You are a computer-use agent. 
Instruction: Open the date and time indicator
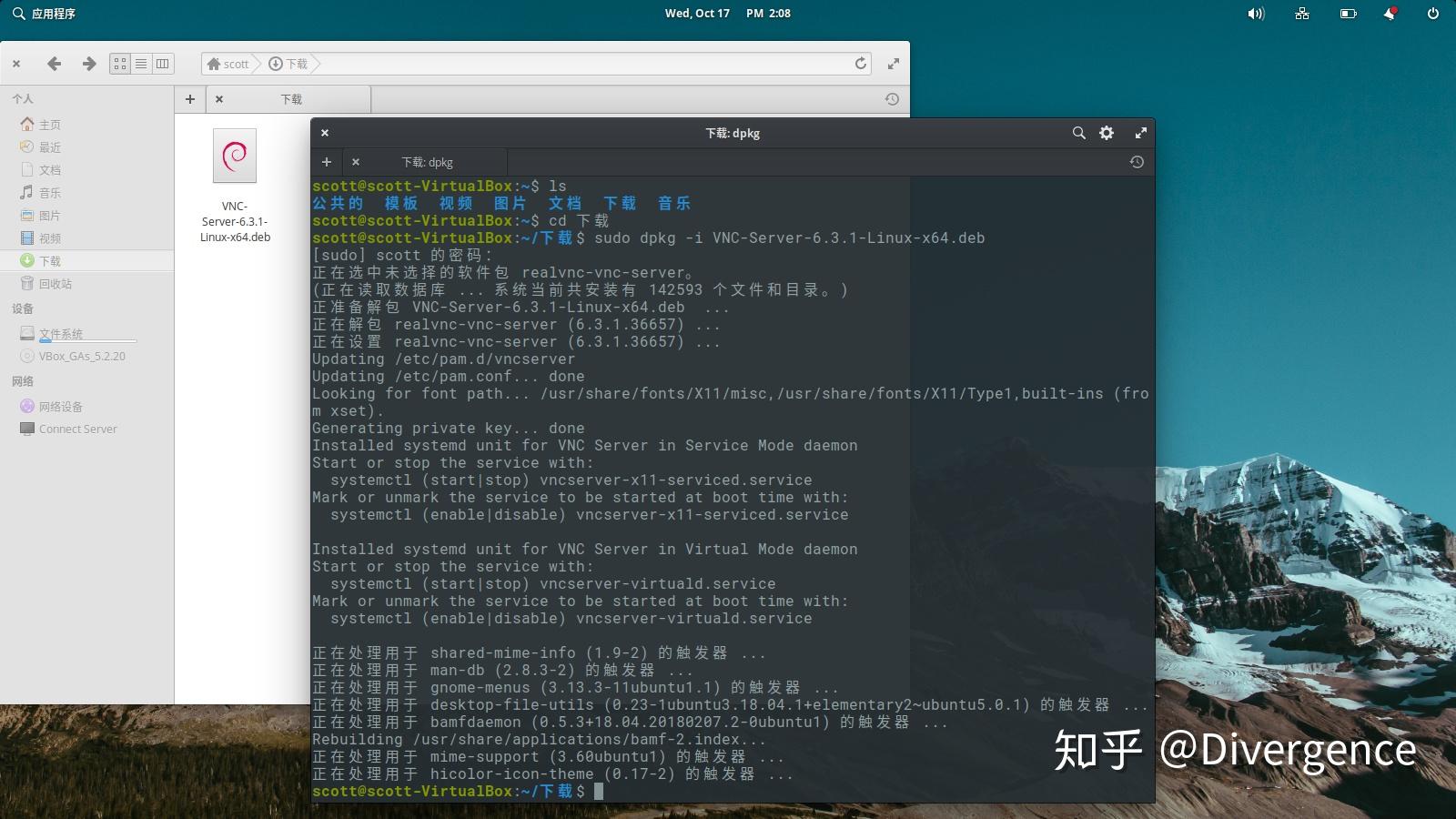727,14
